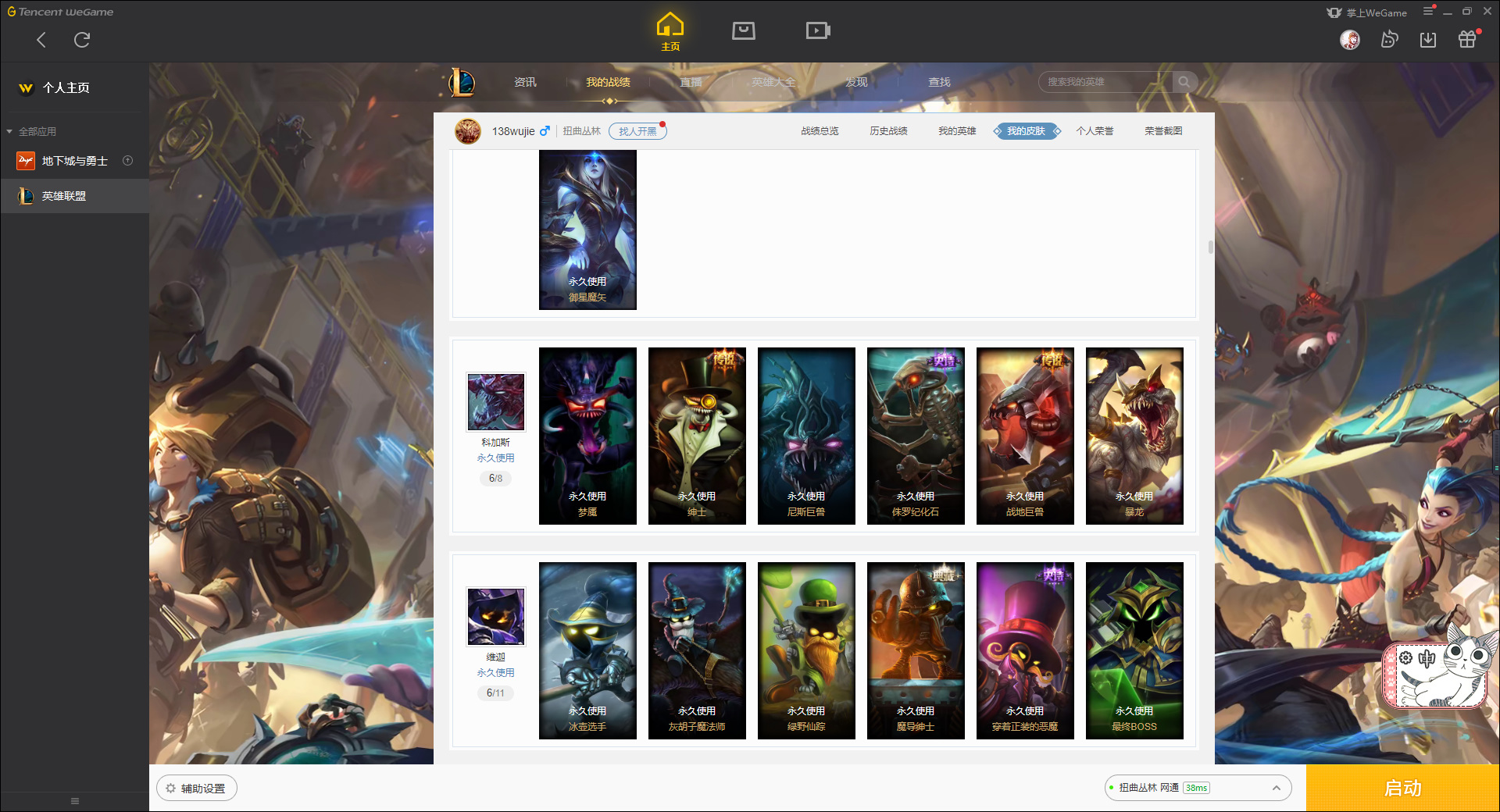The height and width of the screenshot is (812, 1500).
Task: Open the 尼斯巨兽 skin card
Action: (806, 436)
